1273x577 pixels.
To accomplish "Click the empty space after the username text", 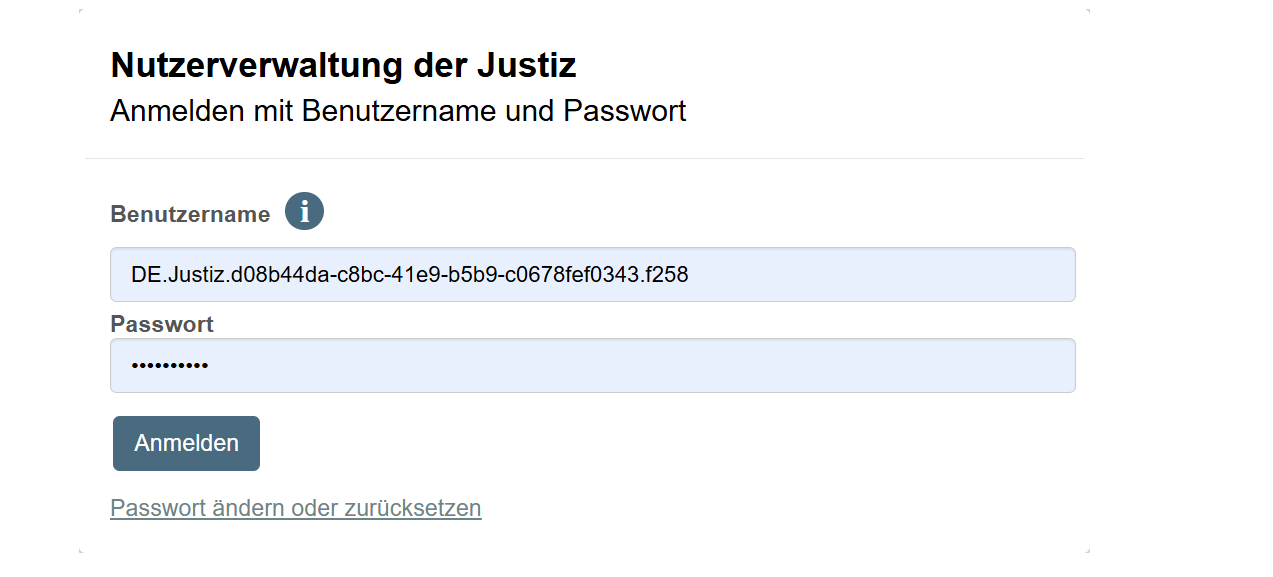I will click(880, 274).
